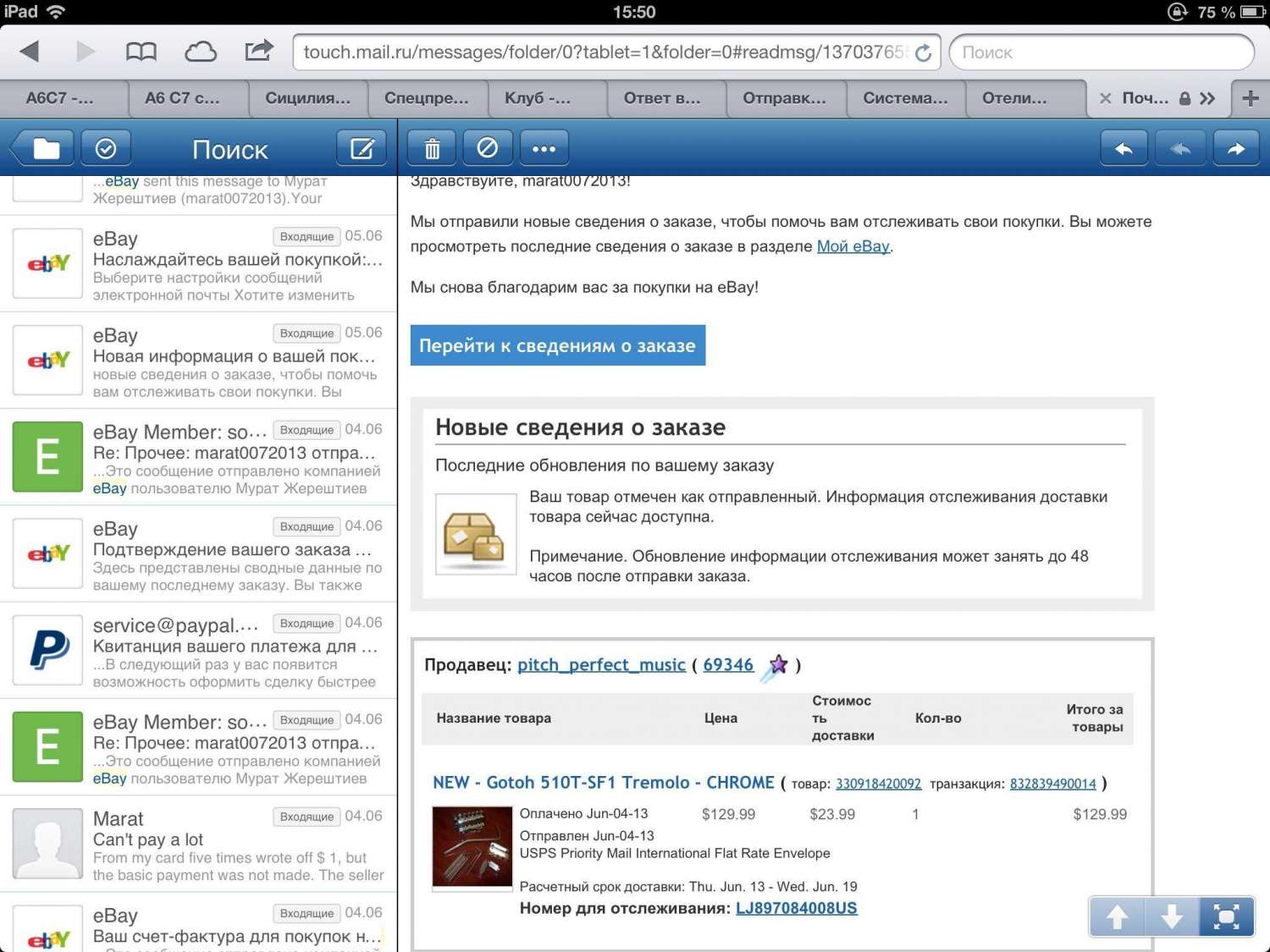
Task: Open the Мой eBay link
Action: (x=853, y=246)
